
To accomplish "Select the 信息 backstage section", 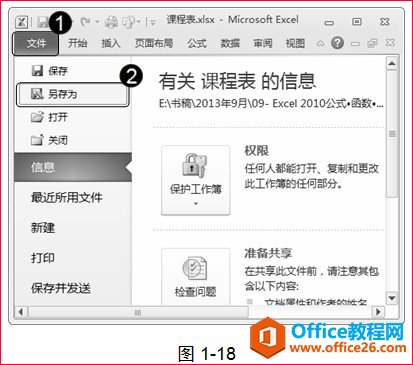I will tap(73, 167).
